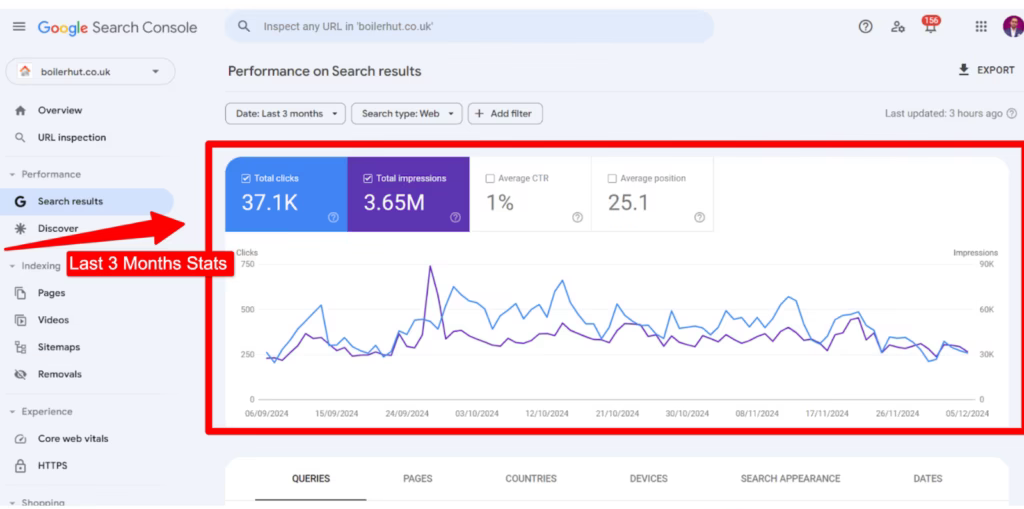1024x509 pixels.
Task: Click the Last updated: 3 hours ago text
Action: pos(944,114)
